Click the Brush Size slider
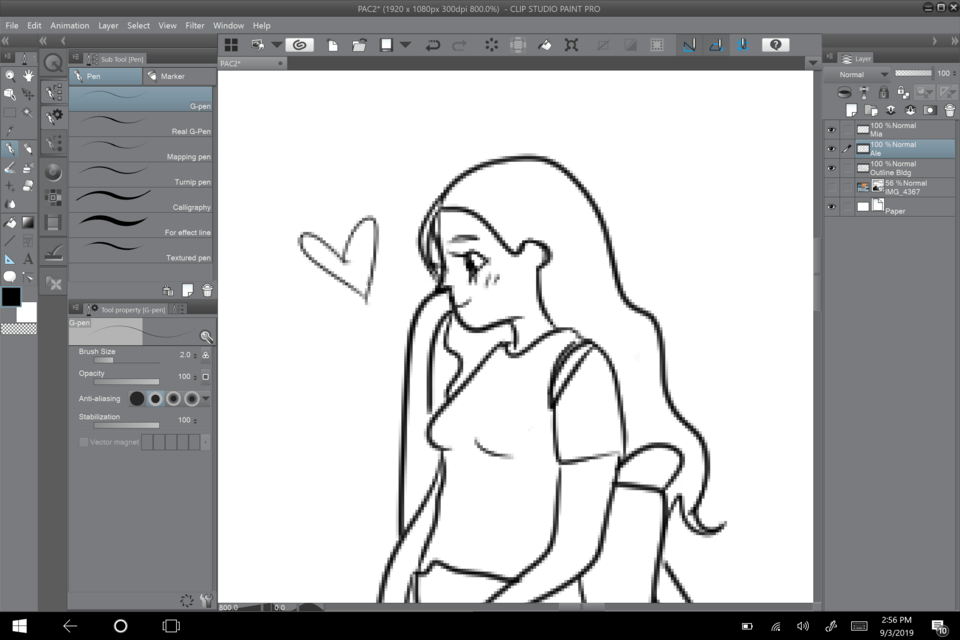 click(x=118, y=360)
